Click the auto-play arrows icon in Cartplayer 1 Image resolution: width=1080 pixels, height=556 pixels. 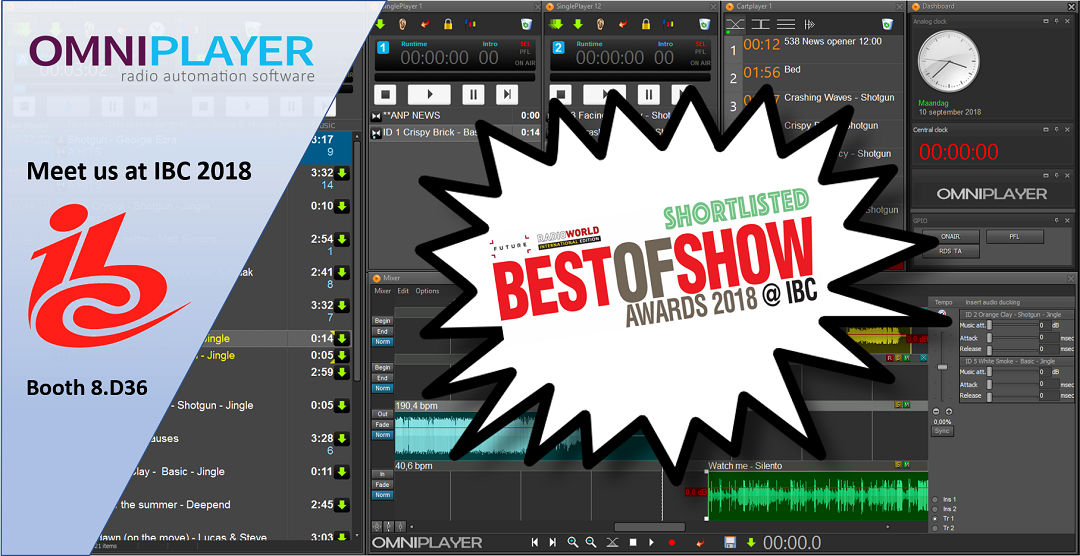(811, 24)
